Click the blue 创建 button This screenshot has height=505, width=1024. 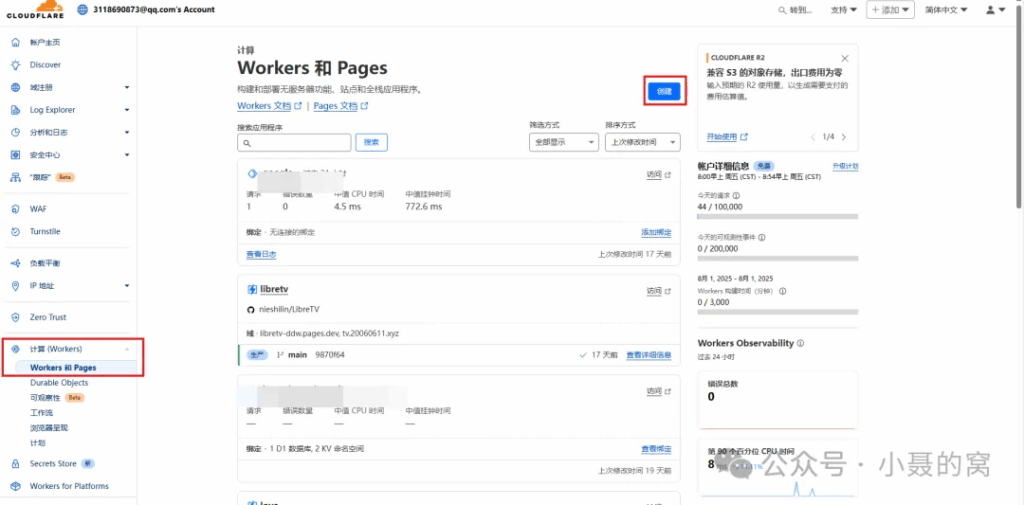coord(664,91)
